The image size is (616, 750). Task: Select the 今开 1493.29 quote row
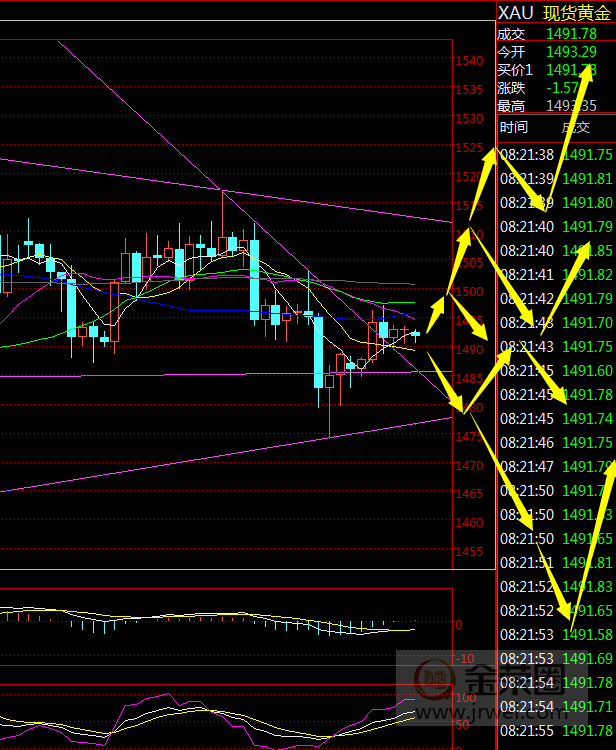pos(555,51)
